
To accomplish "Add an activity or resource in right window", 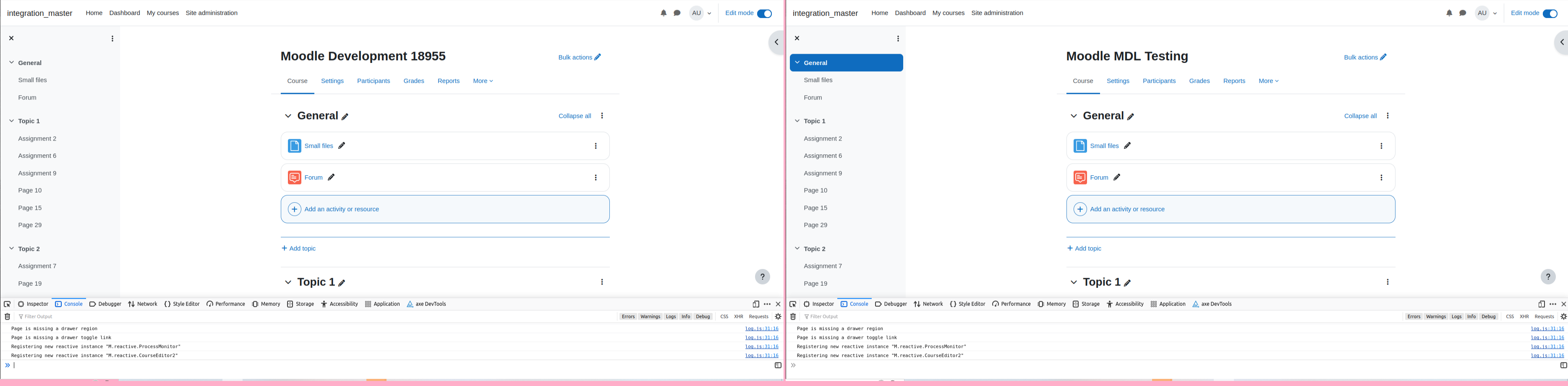I will pos(1231,209).
